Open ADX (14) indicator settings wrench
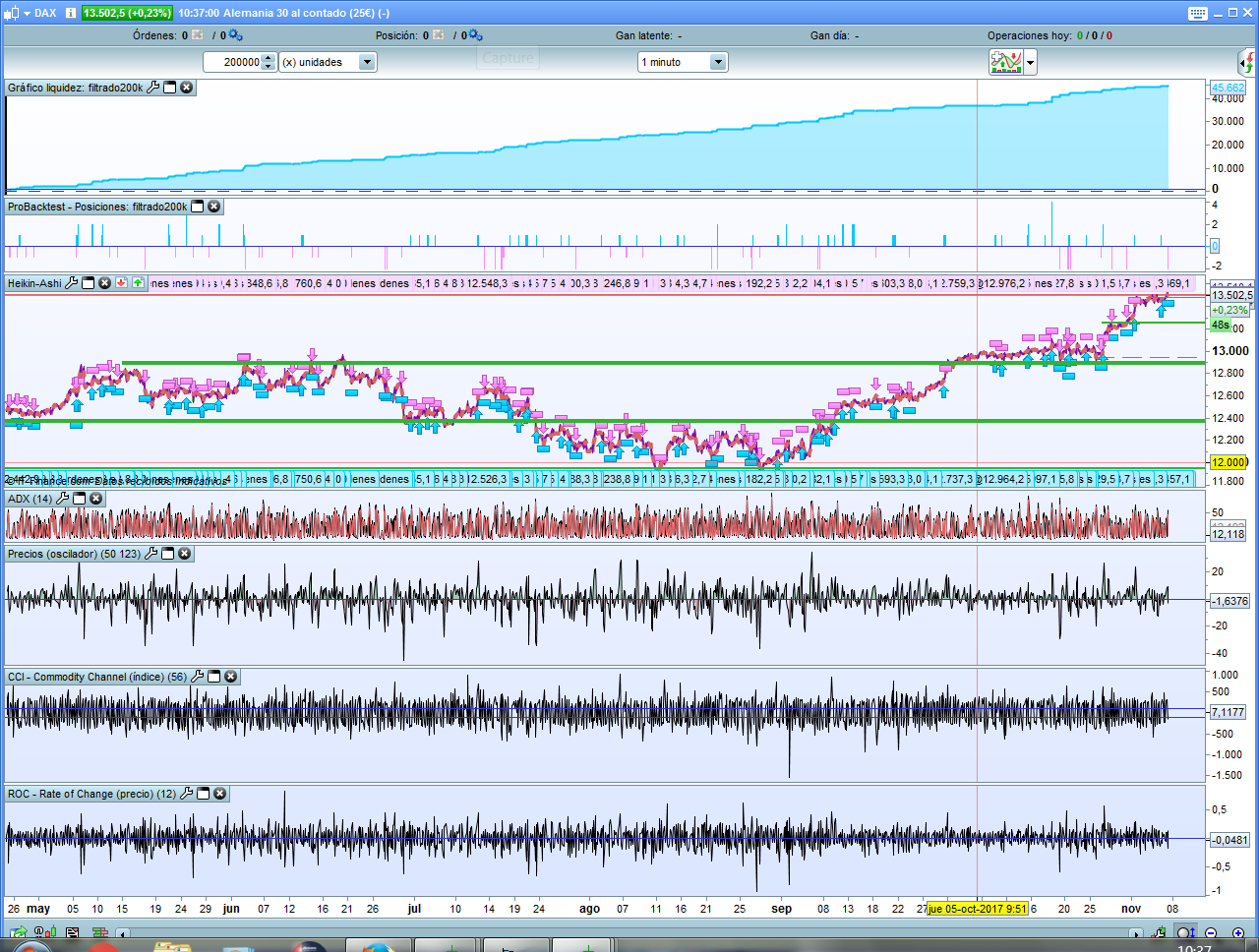This screenshot has width=1259, height=952. (63, 499)
